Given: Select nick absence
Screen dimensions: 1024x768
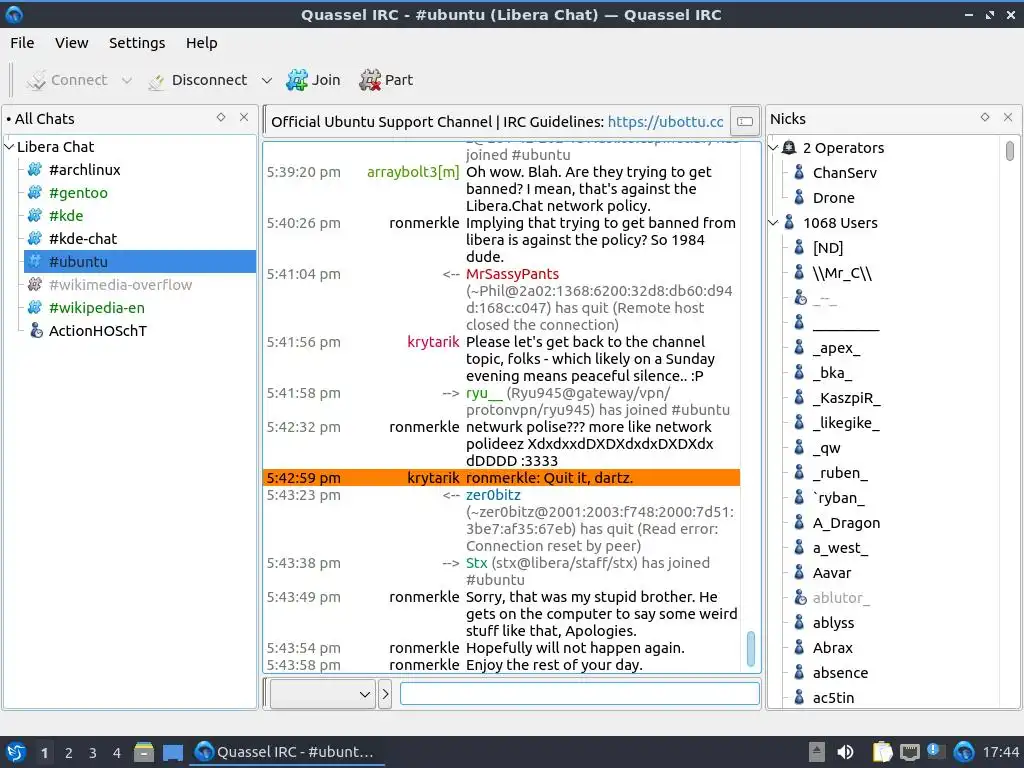Looking at the screenshot, I should [840, 673].
